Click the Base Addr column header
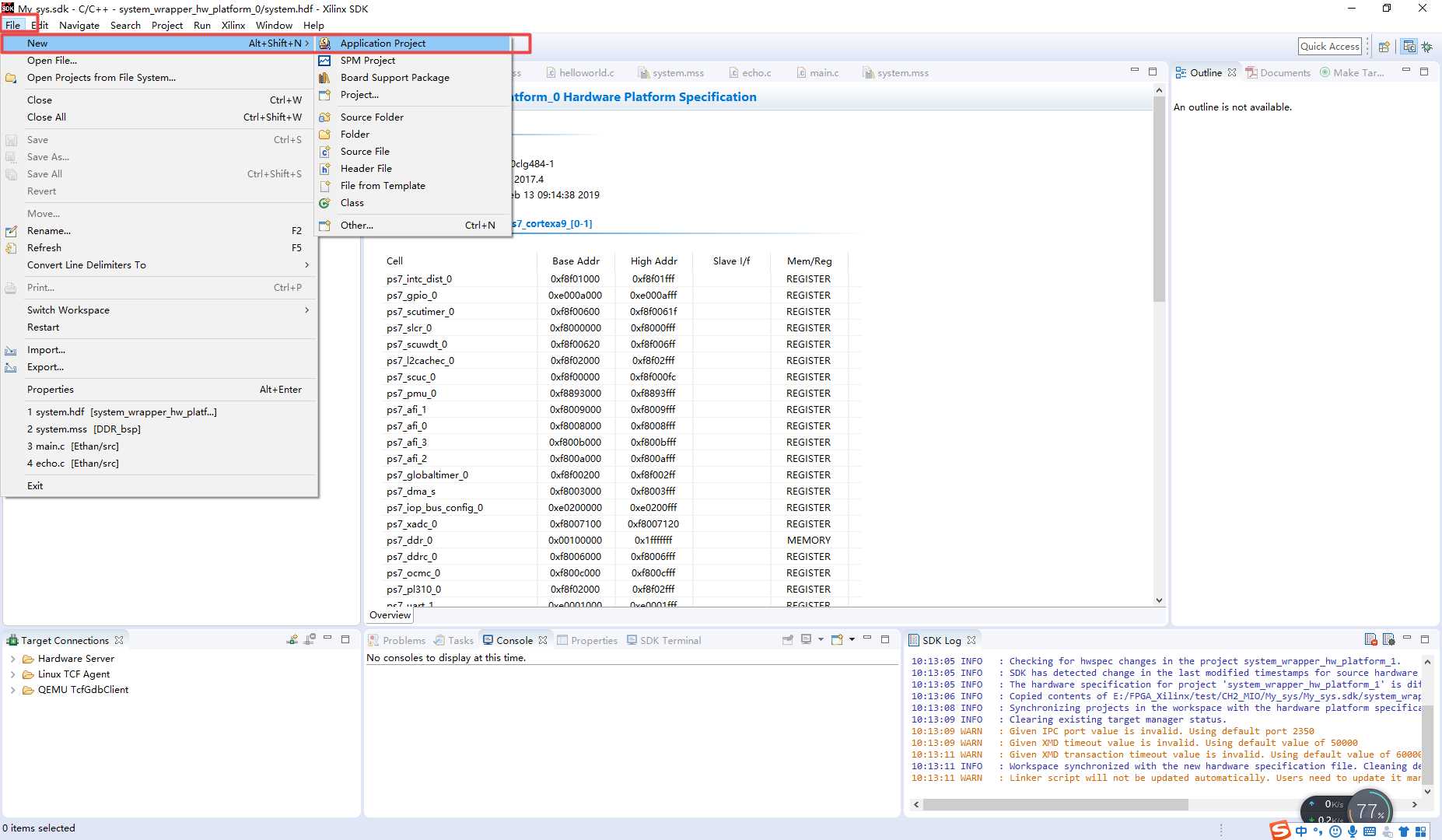Screen dimensions: 1442x840 tap(576, 261)
